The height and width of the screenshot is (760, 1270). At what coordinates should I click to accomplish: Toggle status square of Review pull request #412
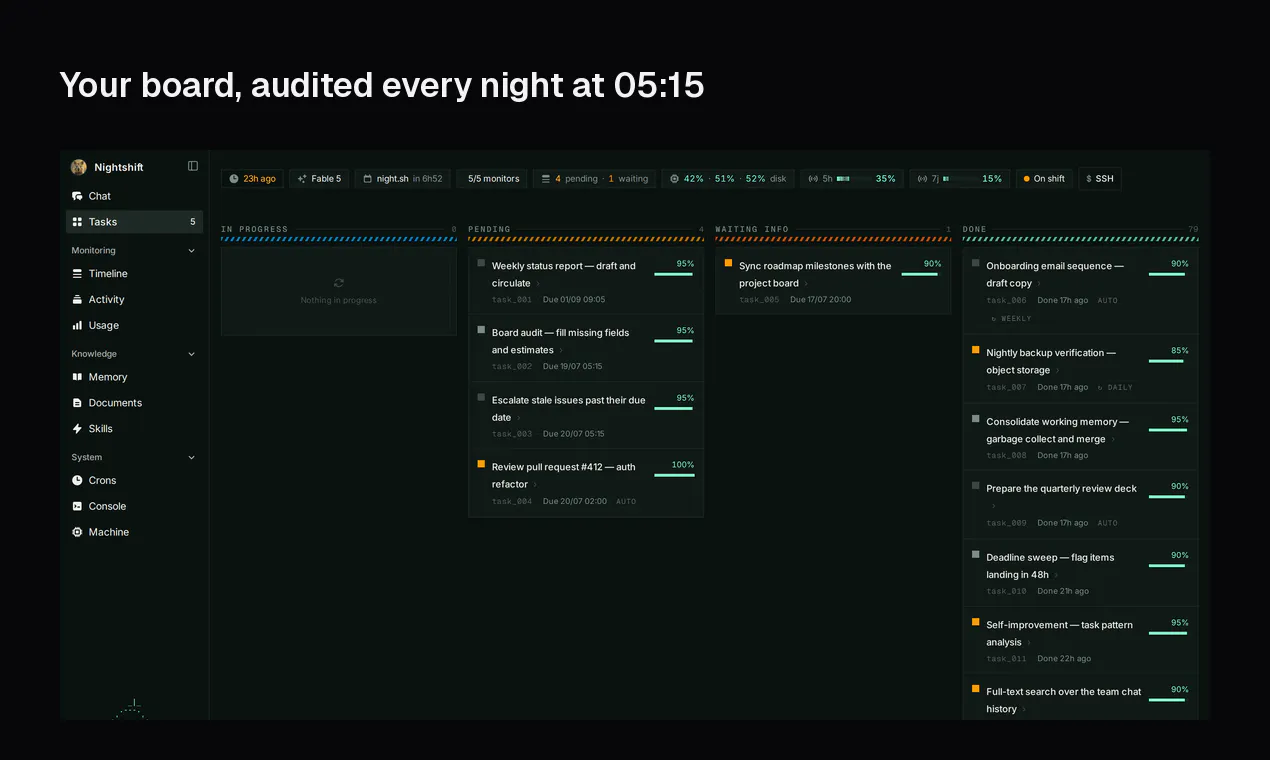tap(481, 464)
